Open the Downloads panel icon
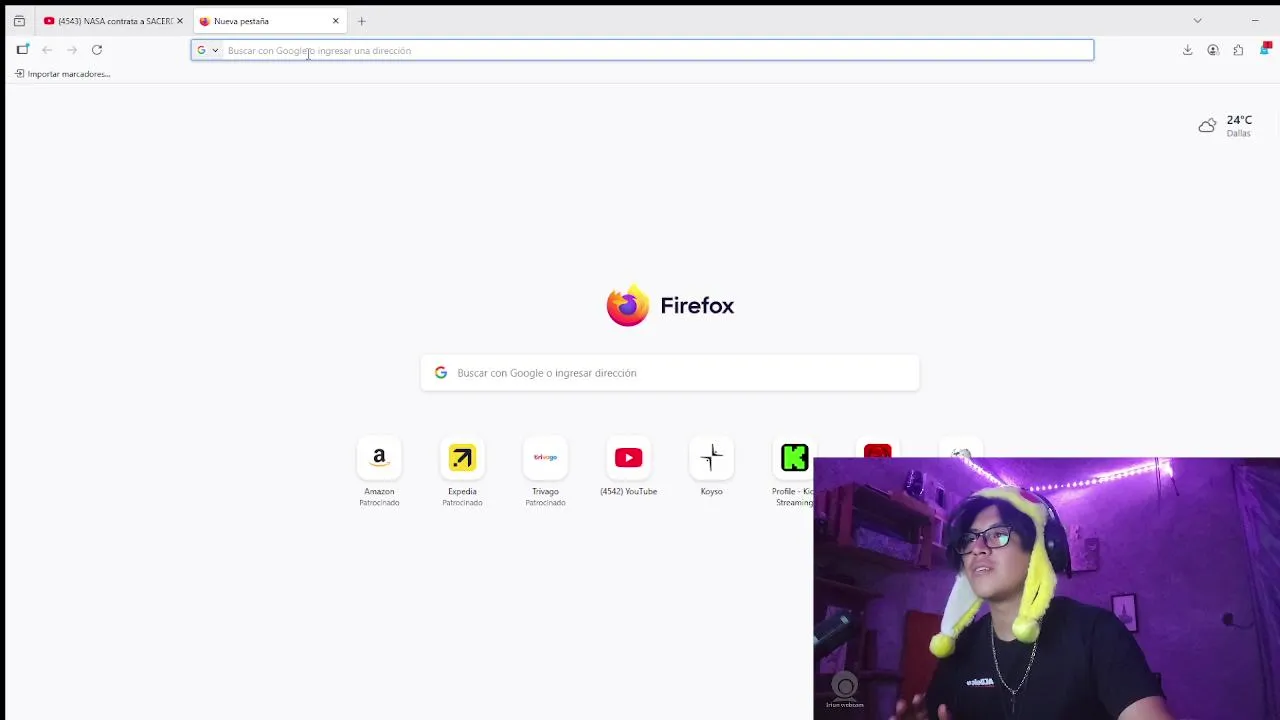 coord(1187,50)
